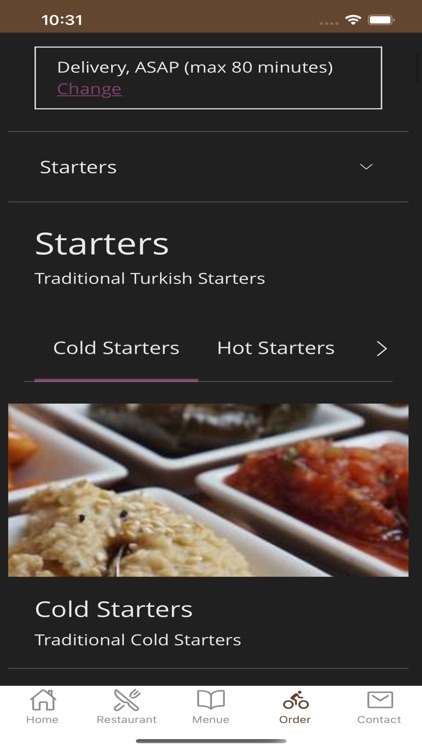Click the Change delivery link
The image size is (422, 750).
coord(89,89)
